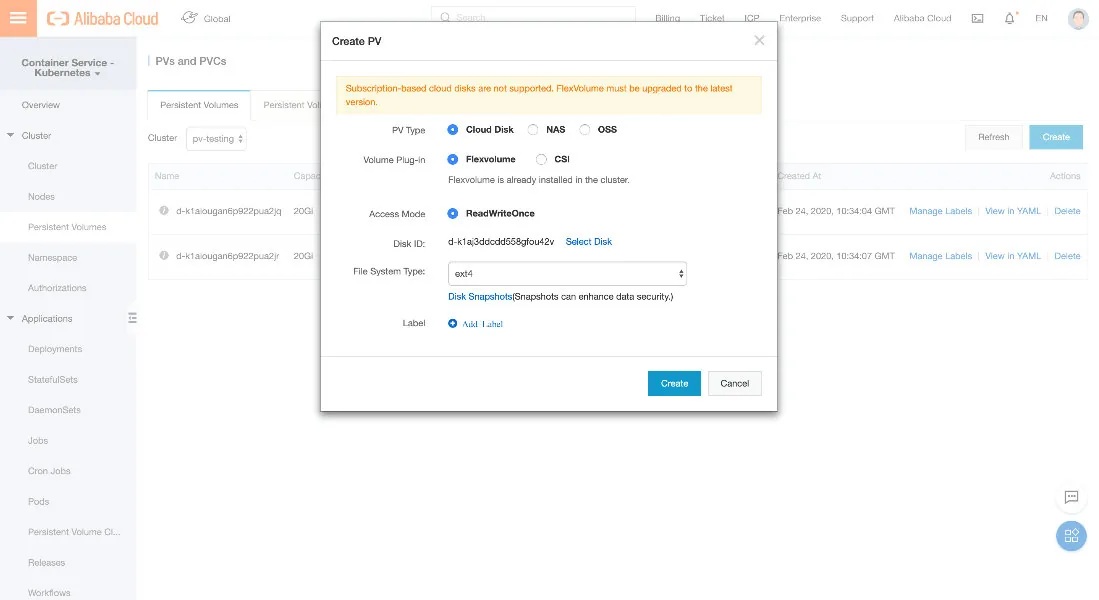Open Support in the top menu
Image resolution: width=1099 pixels, height=600 pixels.
(857, 18)
